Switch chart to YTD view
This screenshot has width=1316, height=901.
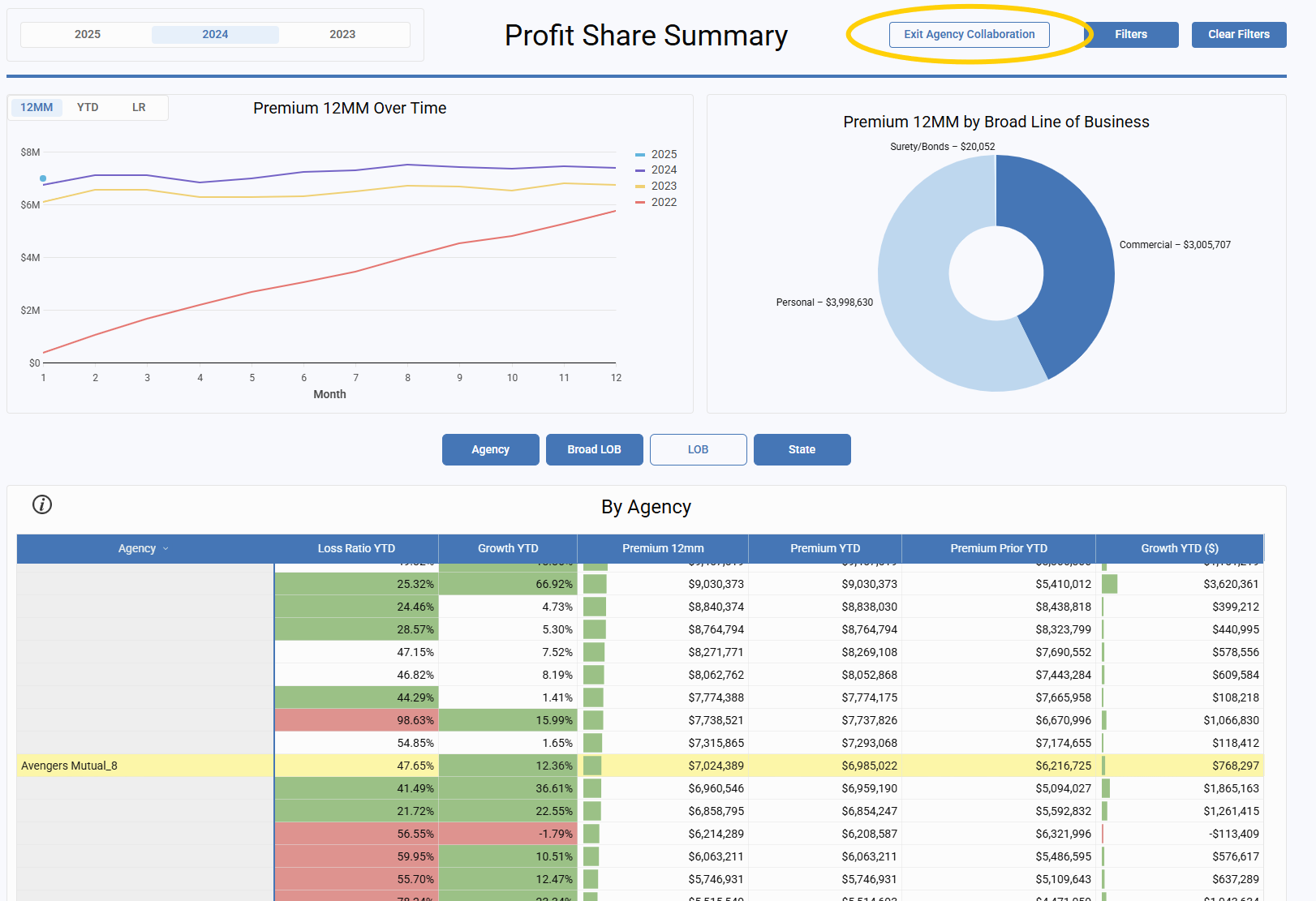click(x=88, y=107)
